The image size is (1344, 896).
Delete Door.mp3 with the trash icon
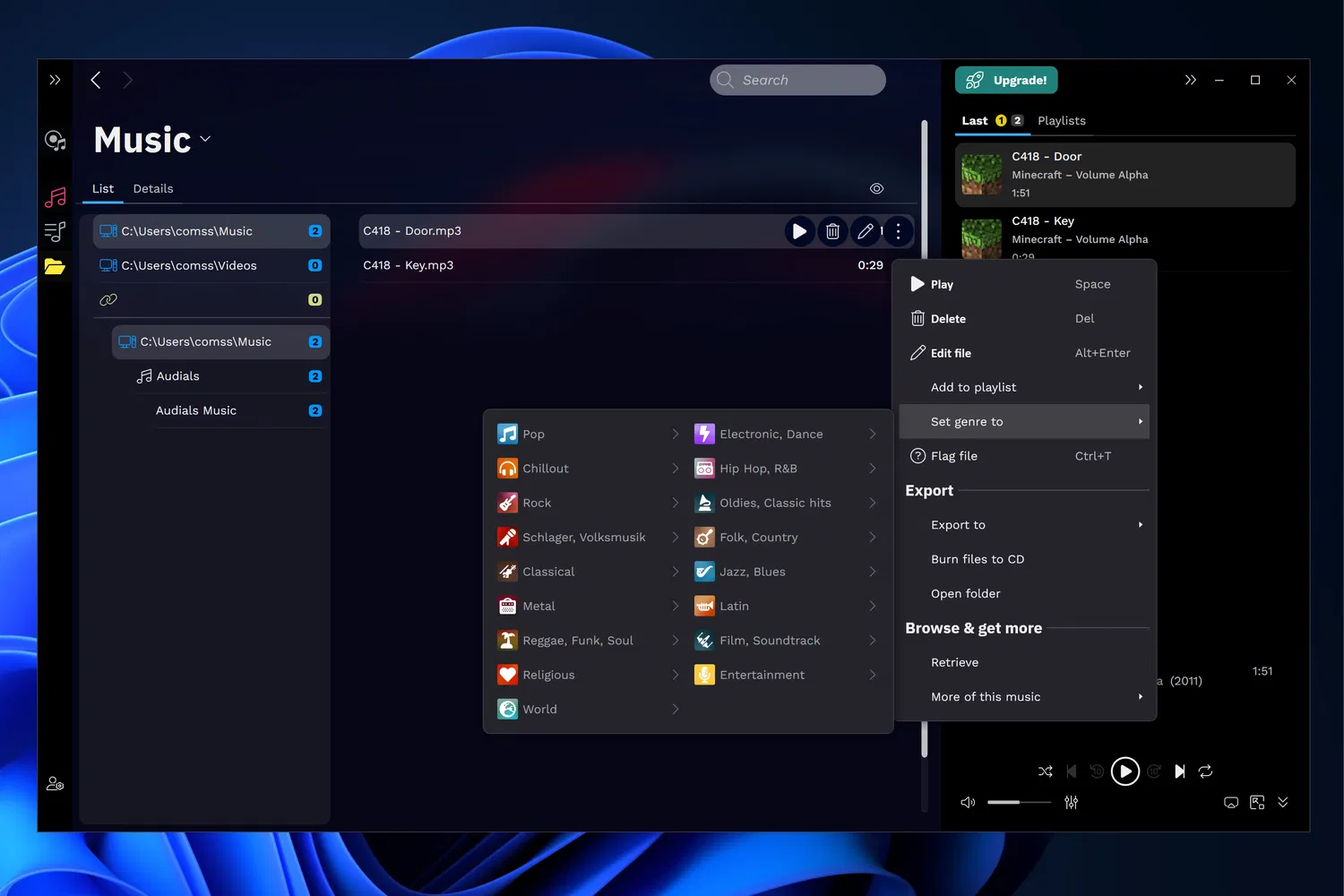(x=832, y=231)
